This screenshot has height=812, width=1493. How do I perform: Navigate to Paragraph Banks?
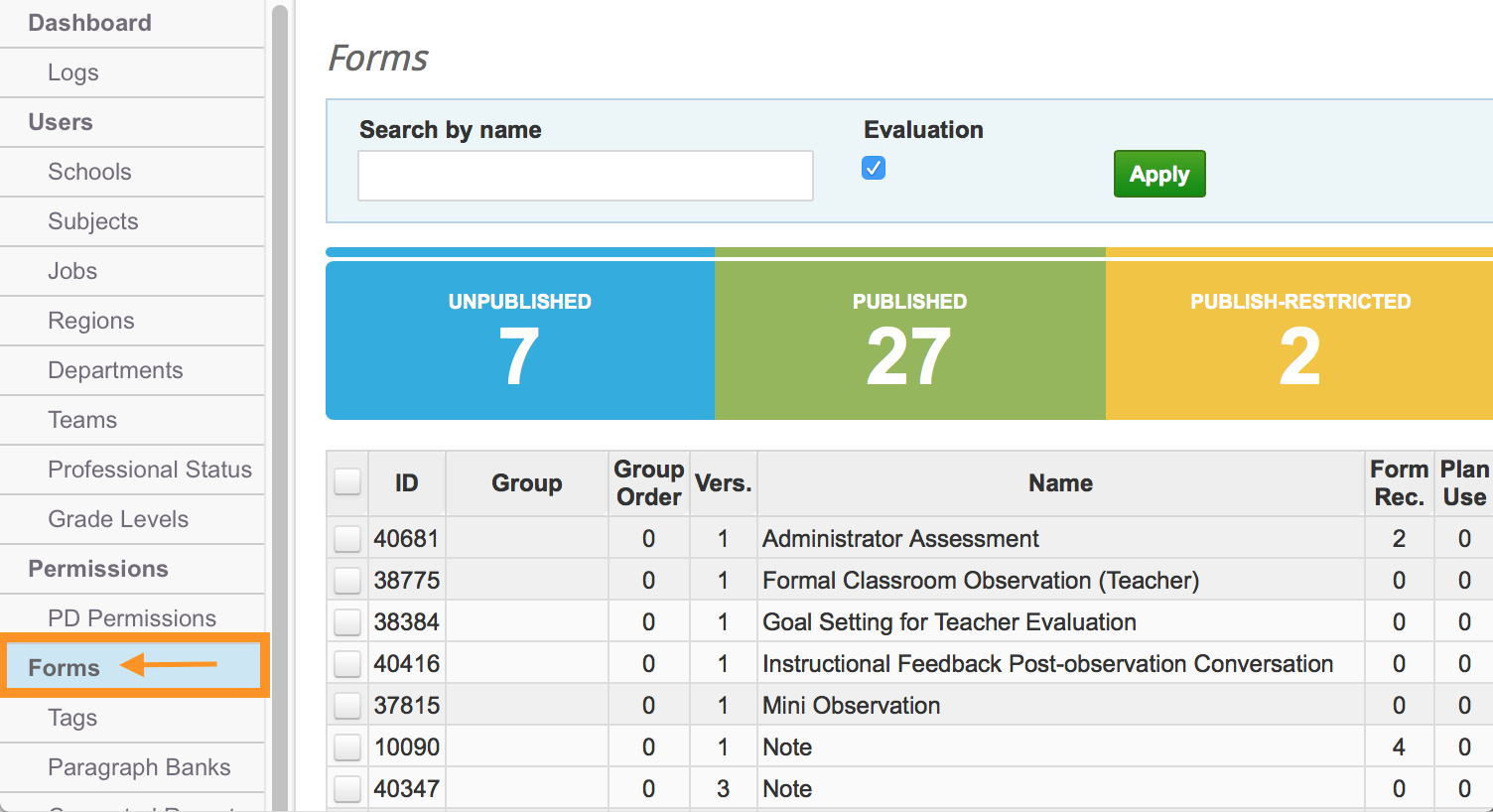click(139, 767)
